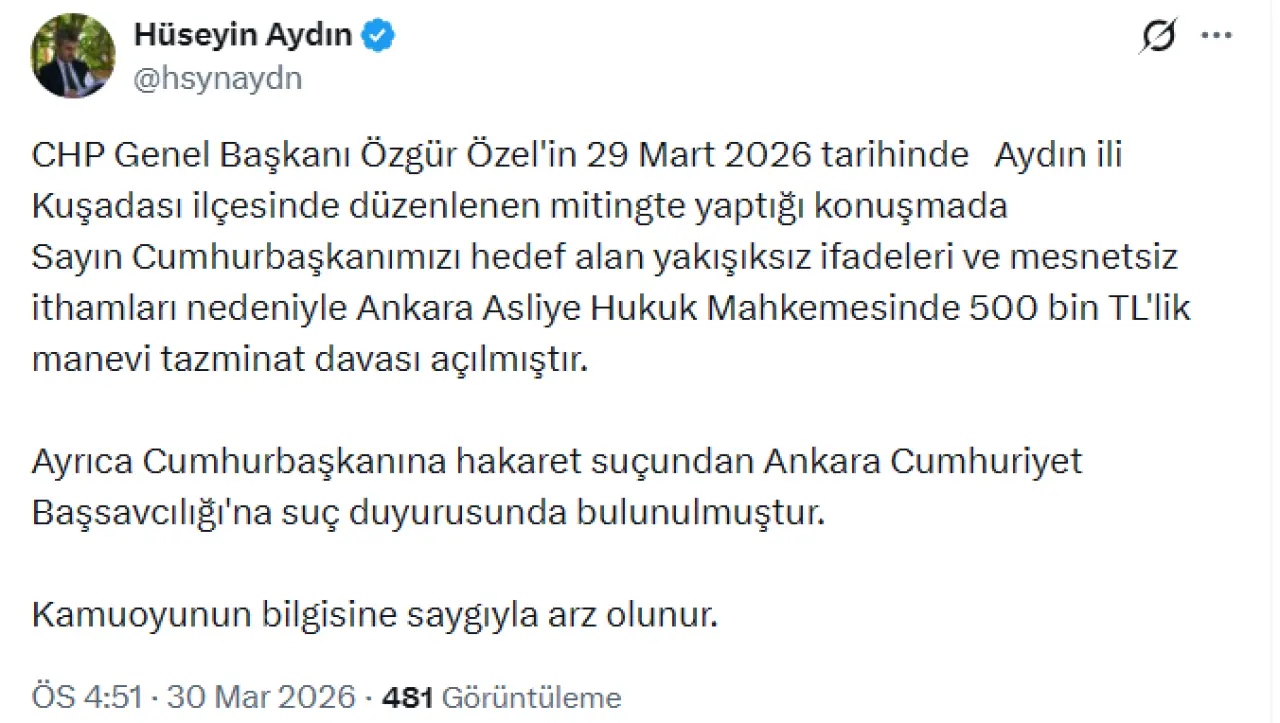Open the Grok explain icon
The height and width of the screenshot is (723, 1280).
[1158, 37]
